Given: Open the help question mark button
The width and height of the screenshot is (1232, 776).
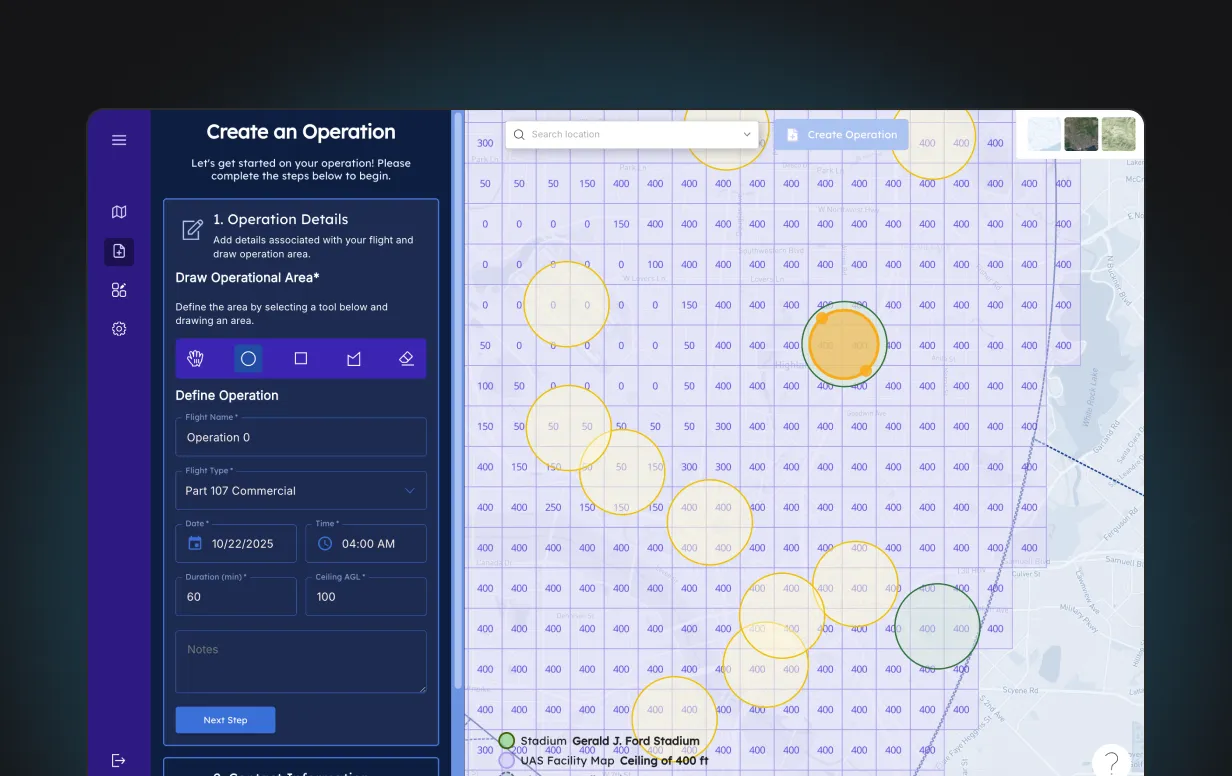Looking at the screenshot, I should tap(1111, 762).
